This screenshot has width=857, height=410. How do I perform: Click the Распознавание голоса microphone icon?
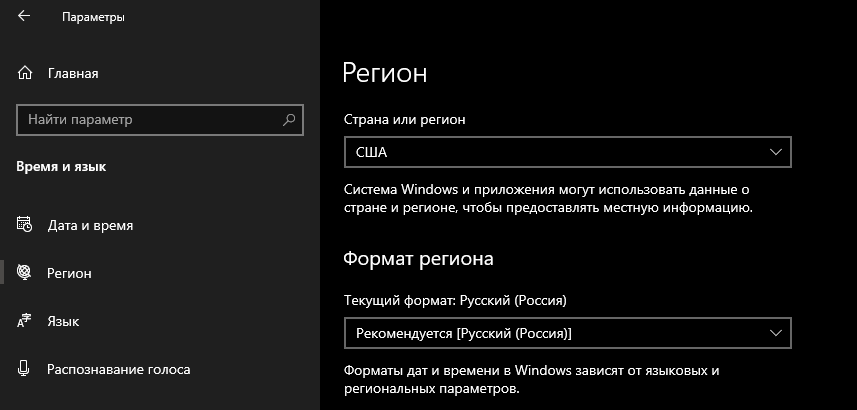(26, 369)
